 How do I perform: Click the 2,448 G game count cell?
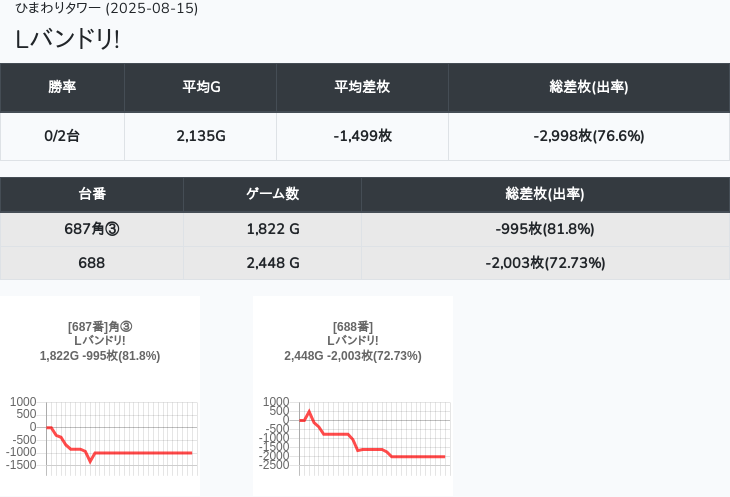272,263
